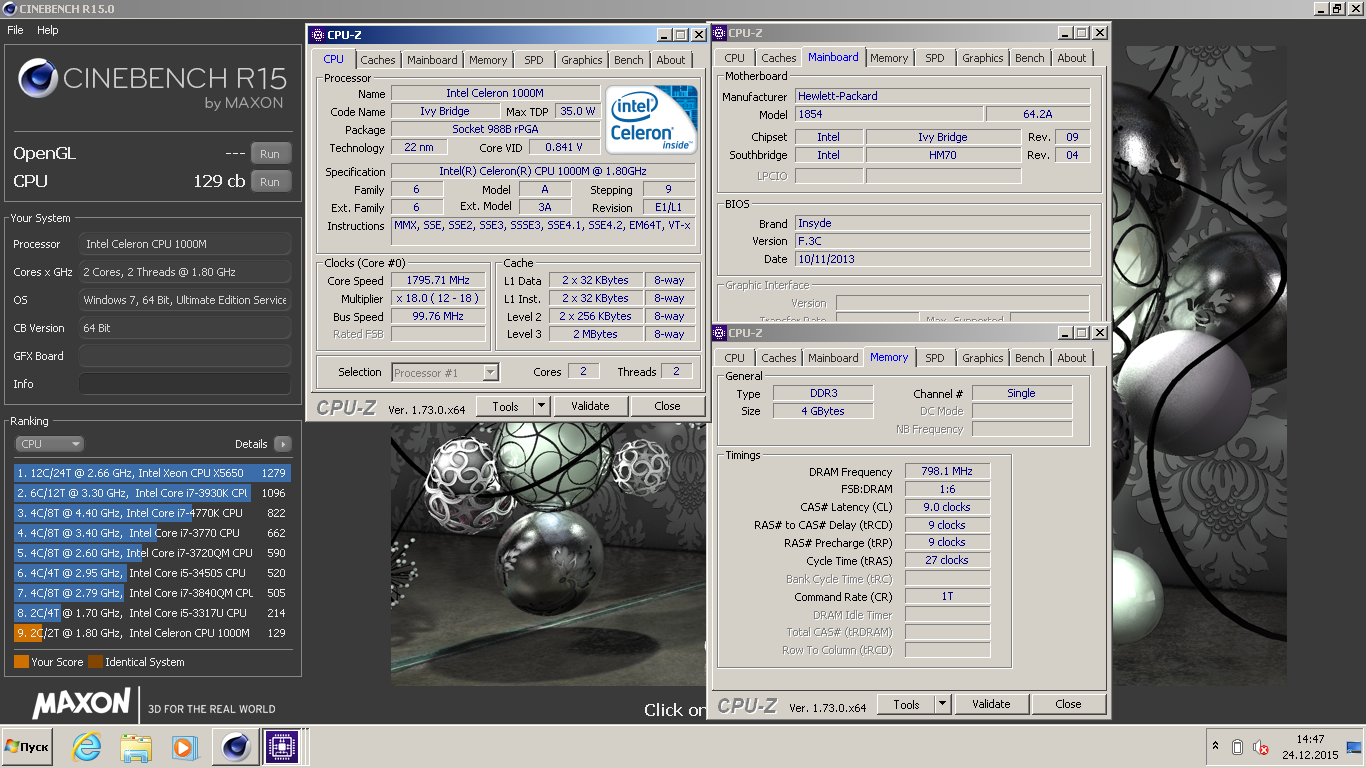
Task: Open About tab in CPU window
Action: click(x=671, y=60)
